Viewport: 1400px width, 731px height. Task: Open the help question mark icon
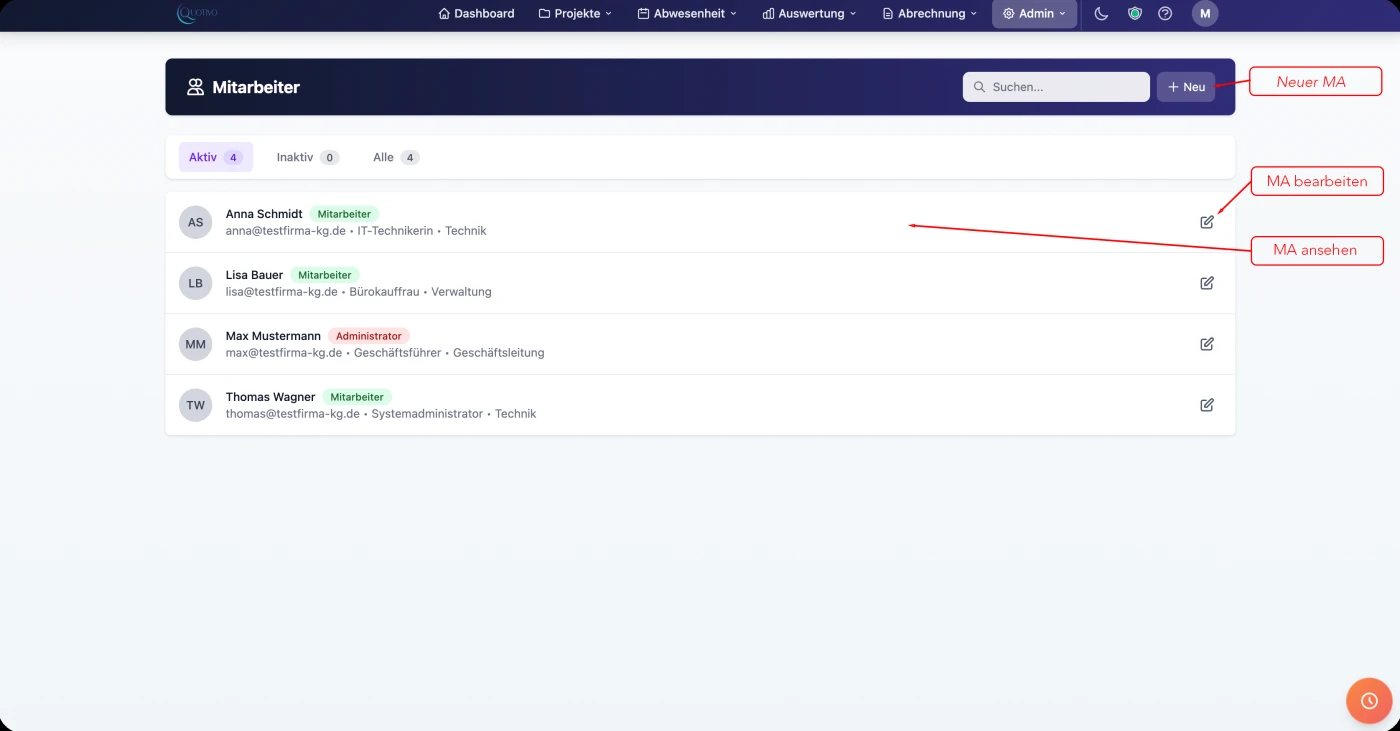click(1165, 14)
